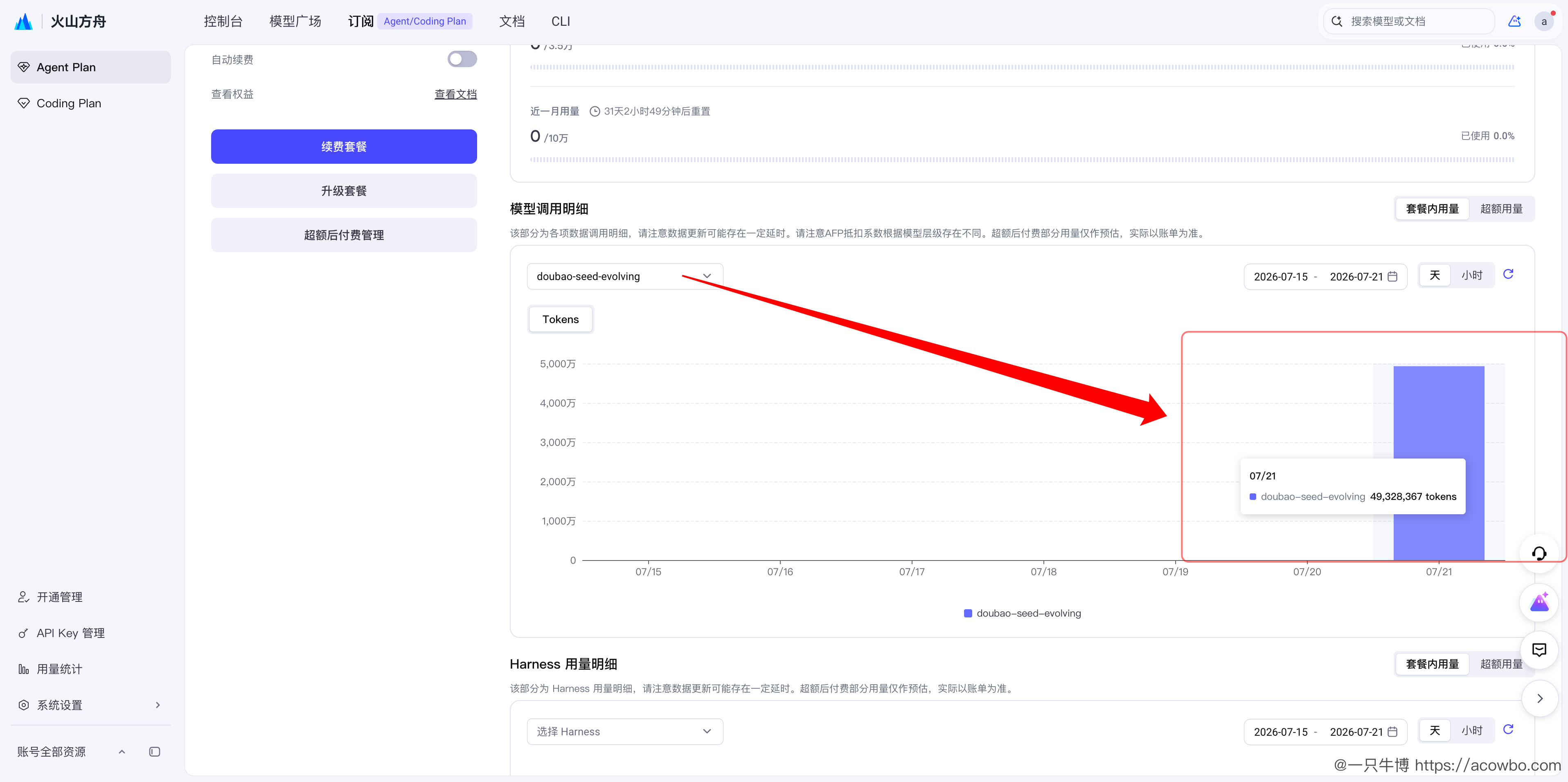
Task: Click the 超额后付费管理 button
Action: click(344, 235)
